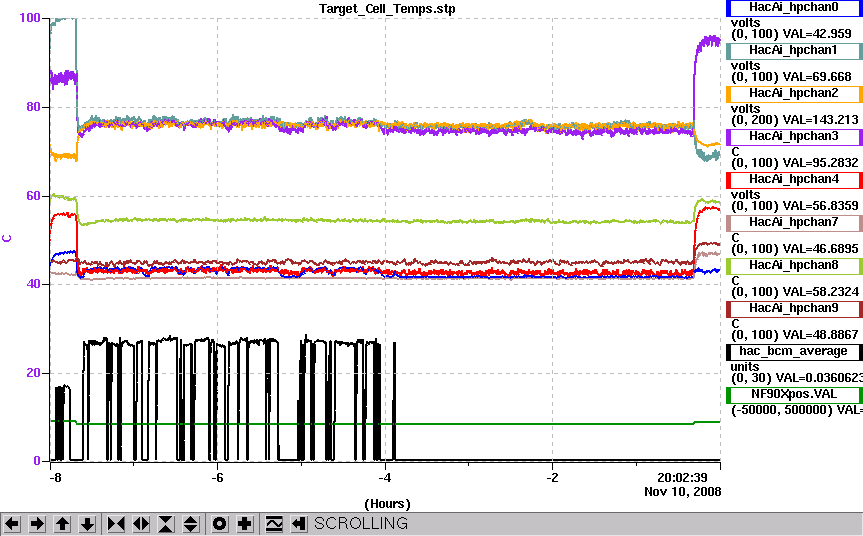Image resolution: width=863 pixels, height=536 pixels.
Task: Click the VAL=42.959 reading
Action: point(817,34)
